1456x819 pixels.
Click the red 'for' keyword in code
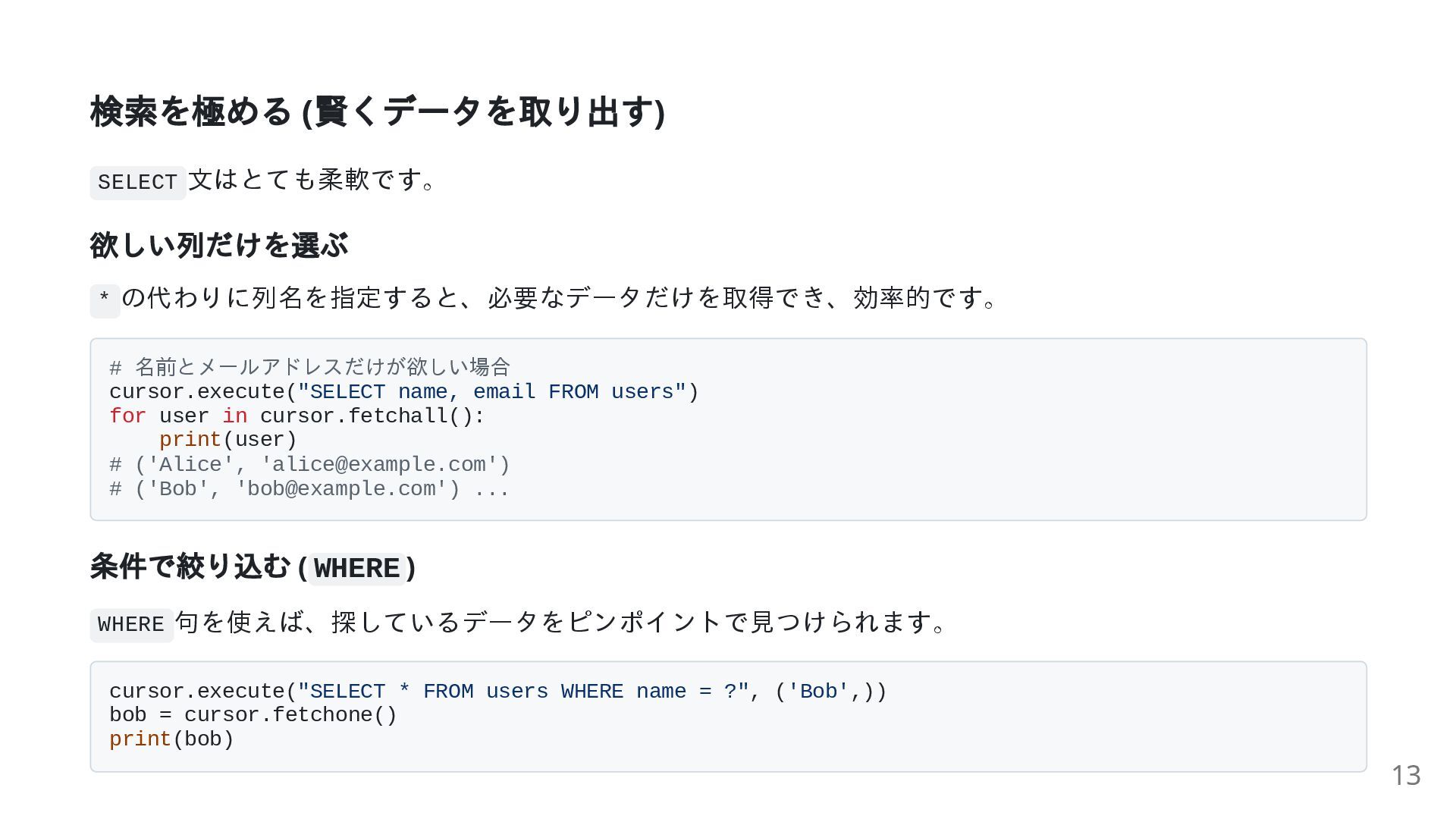coord(127,416)
